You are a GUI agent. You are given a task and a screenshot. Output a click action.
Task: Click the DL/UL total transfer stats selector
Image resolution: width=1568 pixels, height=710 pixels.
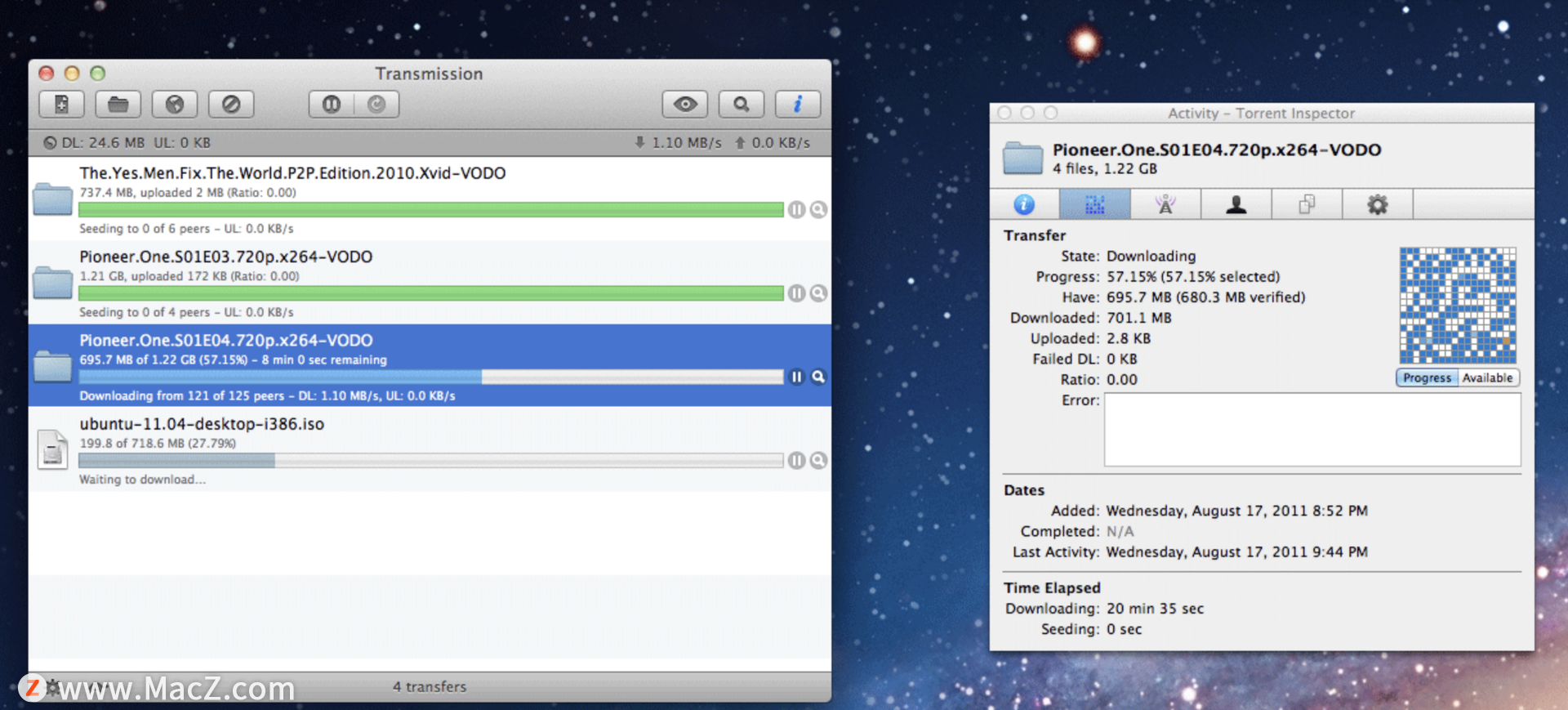(x=127, y=143)
